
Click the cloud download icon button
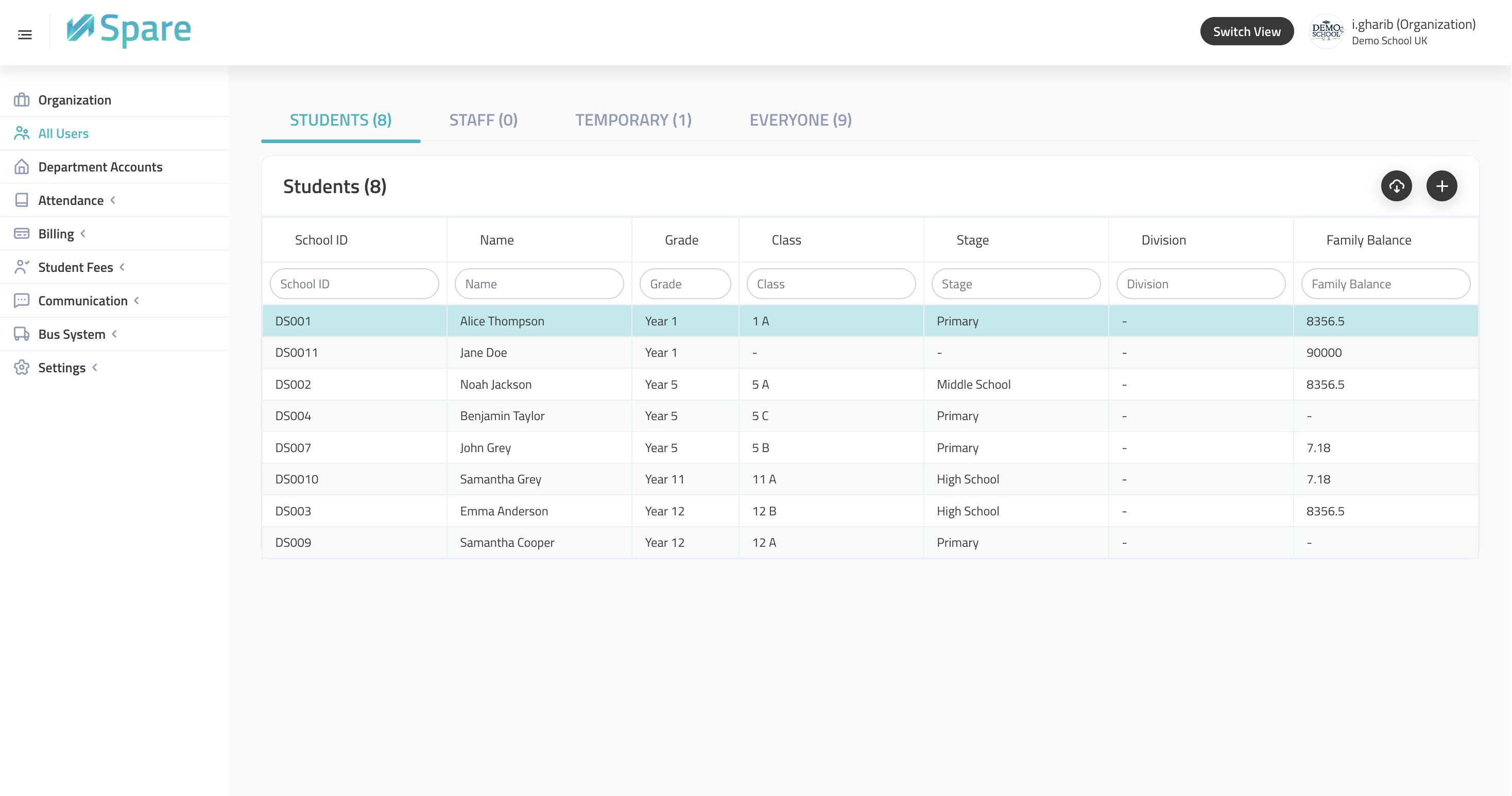click(x=1396, y=186)
